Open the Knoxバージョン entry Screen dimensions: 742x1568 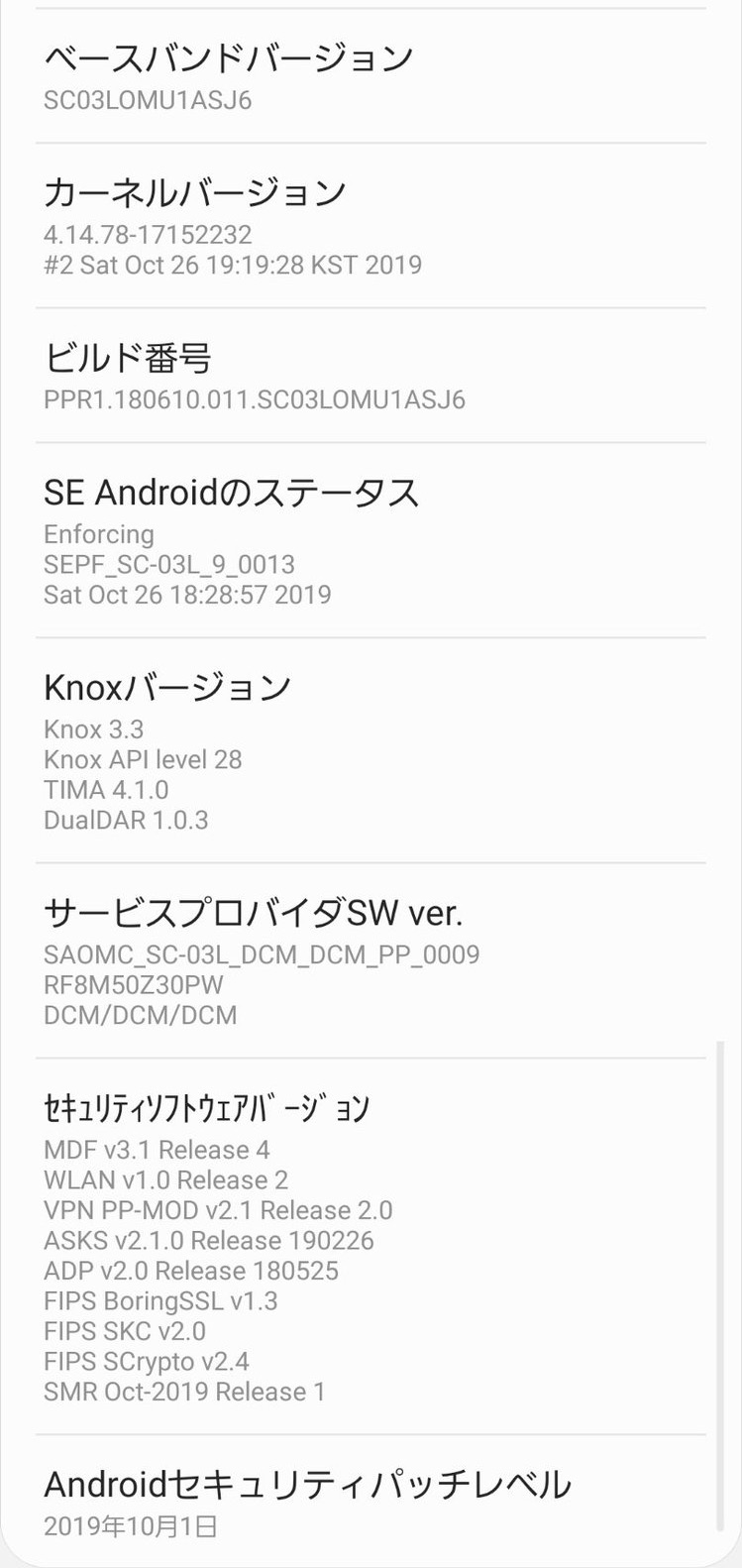(371, 750)
